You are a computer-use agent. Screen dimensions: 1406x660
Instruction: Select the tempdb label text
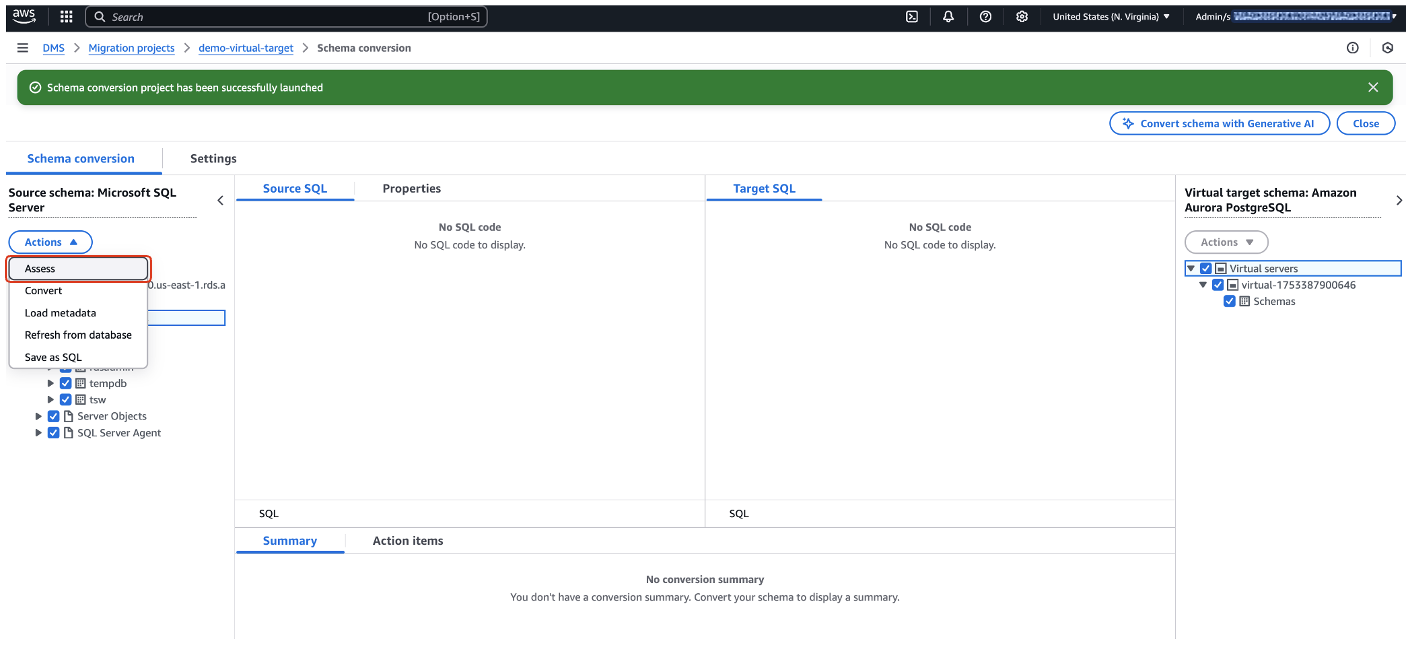[x=108, y=384]
